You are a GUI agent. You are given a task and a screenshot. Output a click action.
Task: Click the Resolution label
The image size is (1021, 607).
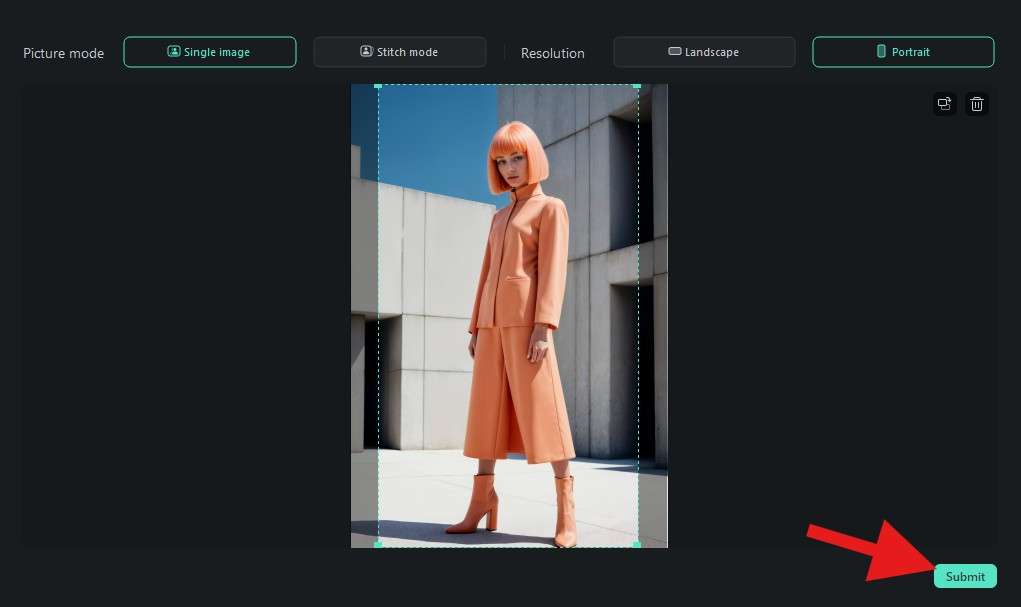[x=553, y=53]
